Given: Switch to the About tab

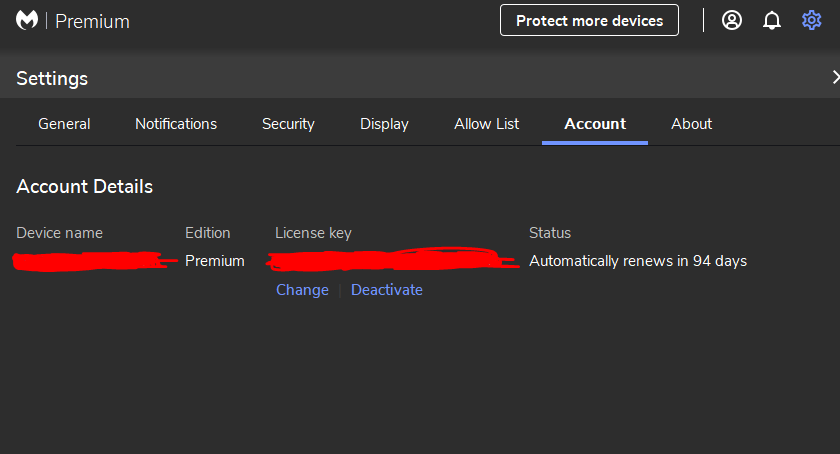Looking at the screenshot, I should 691,124.
